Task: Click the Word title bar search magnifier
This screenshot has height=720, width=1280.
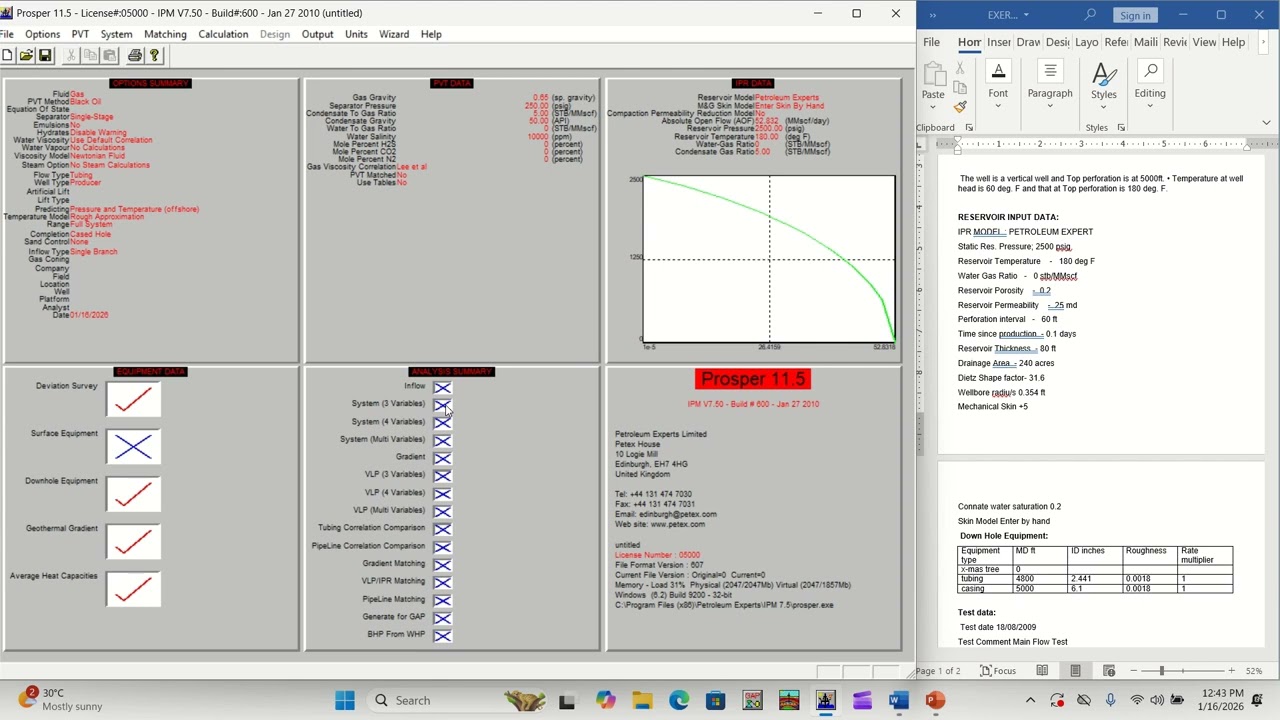Action: click(x=1090, y=15)
